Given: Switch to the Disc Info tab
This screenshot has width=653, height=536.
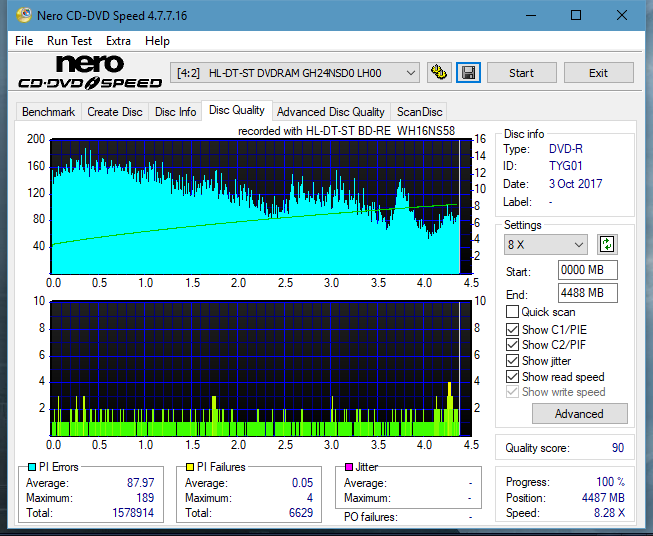Looking at the screenshot, I should (175, 112).
